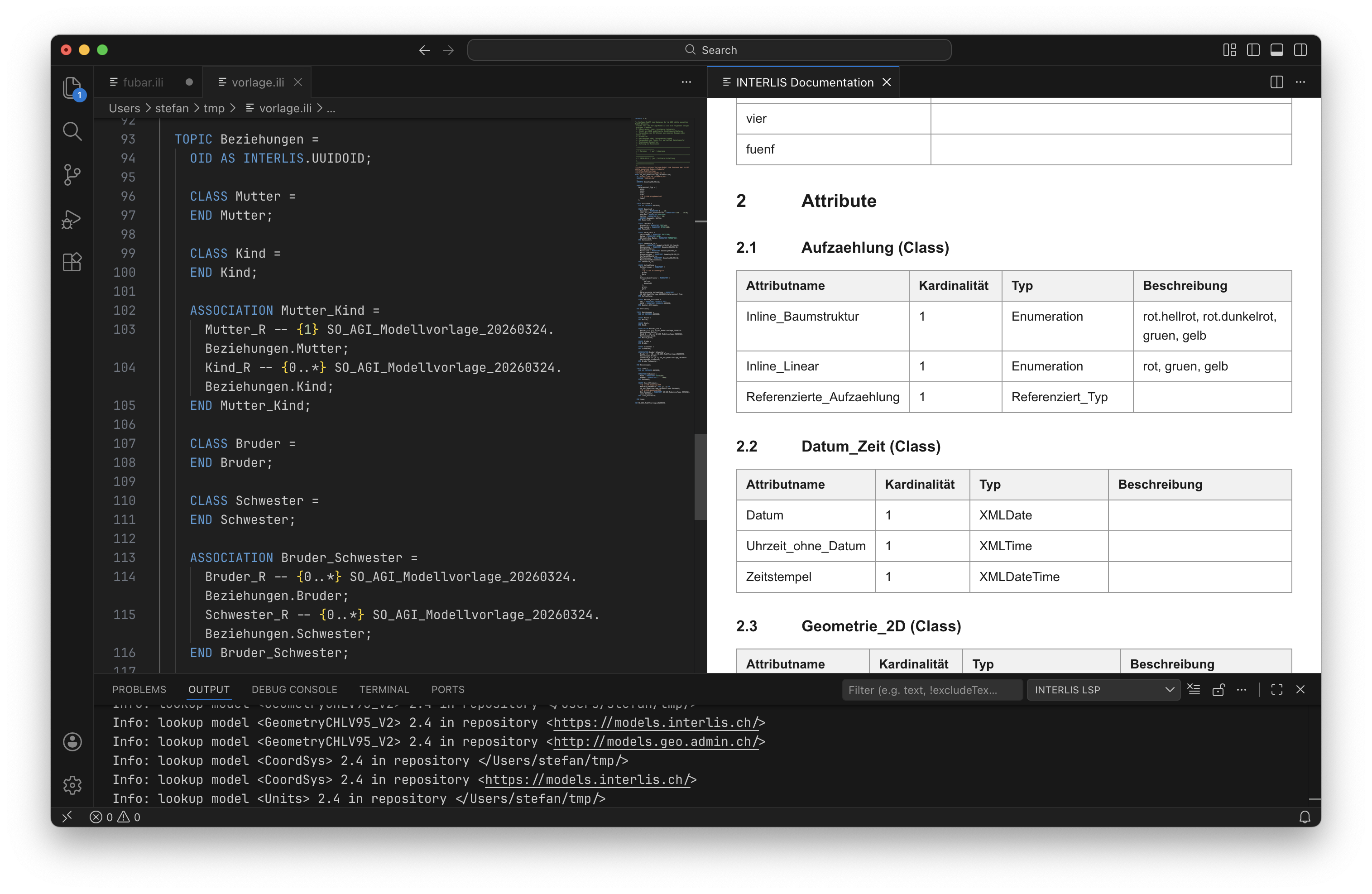Open https://models.interlis.ch/ link for CoordSys
Image resolution: width=1372 pixels, height=894 pixels.
point(587,780)
